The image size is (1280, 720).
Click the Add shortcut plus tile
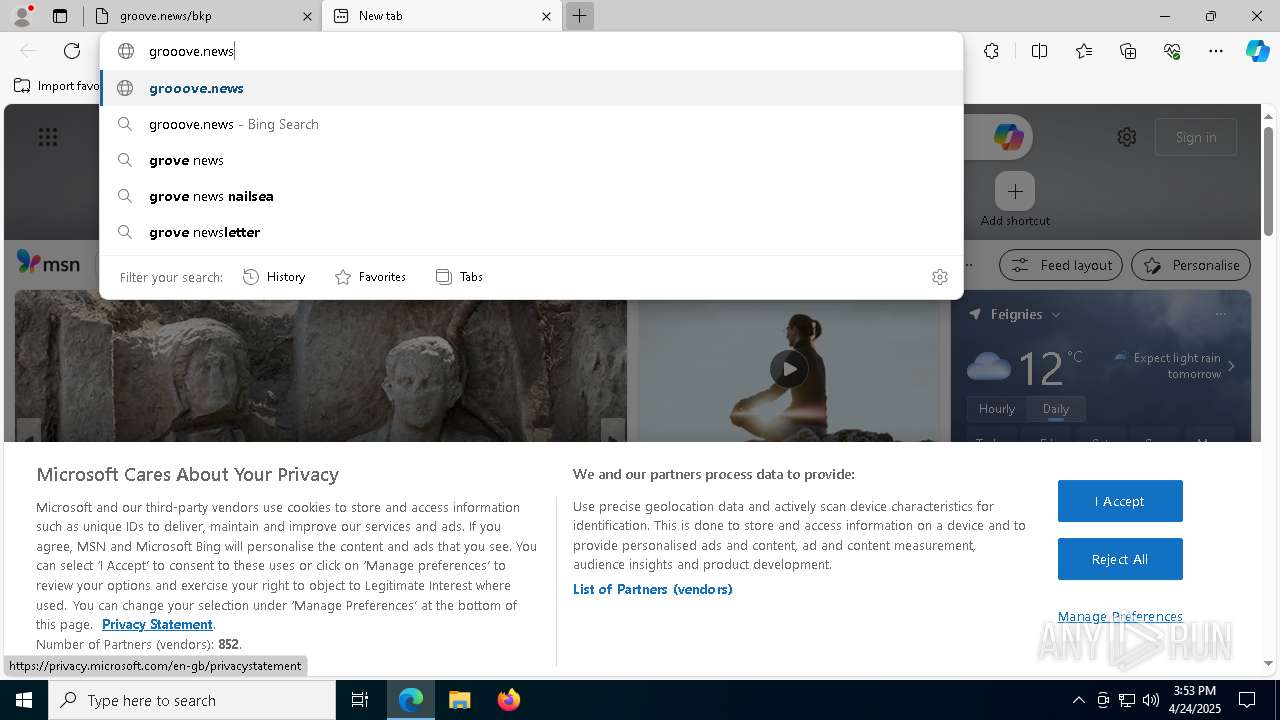click(x=1015, y=191)
